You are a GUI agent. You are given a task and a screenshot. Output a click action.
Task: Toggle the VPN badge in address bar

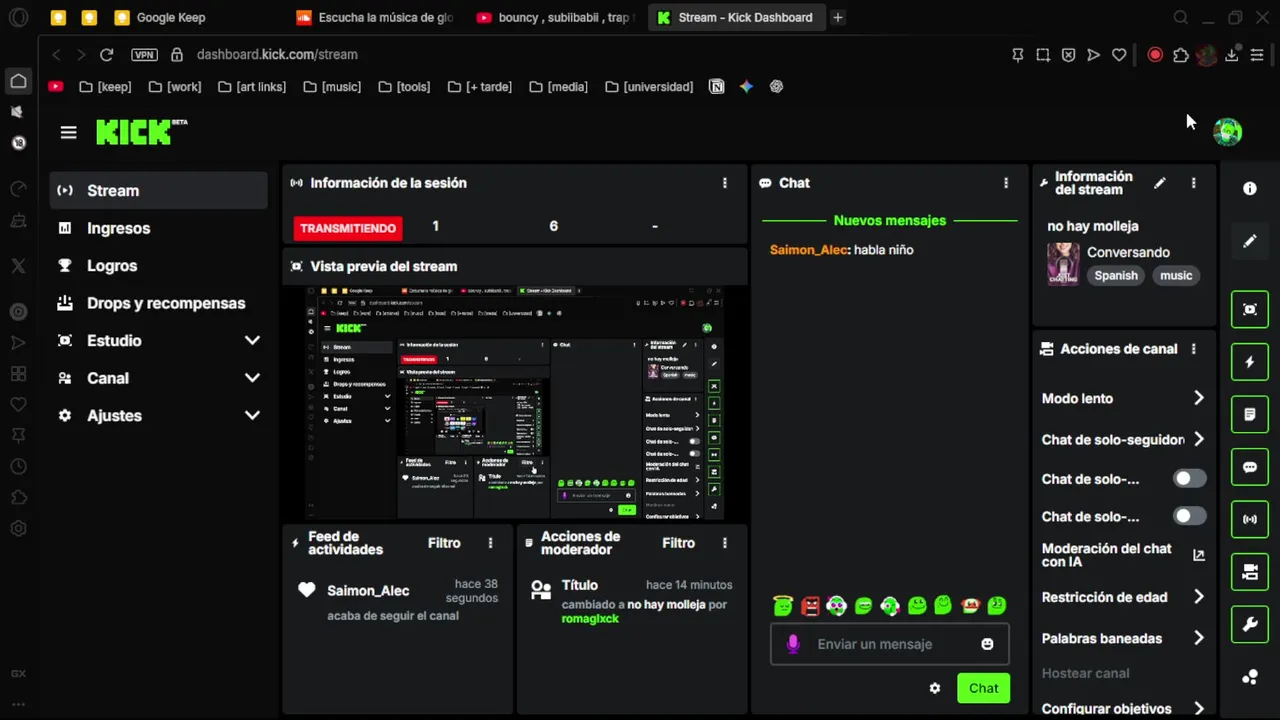[x=145, y=55]
